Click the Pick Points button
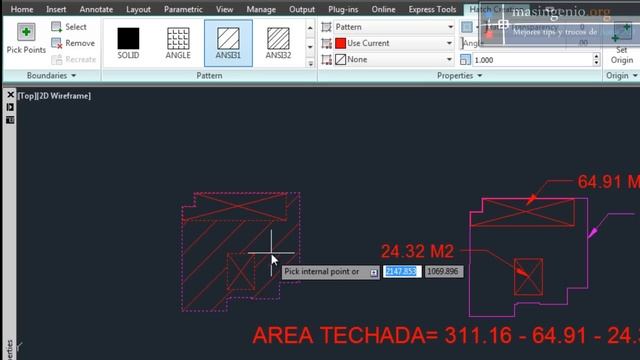The height and width of the screenshot is (360, 640). [x=26, y=39]
